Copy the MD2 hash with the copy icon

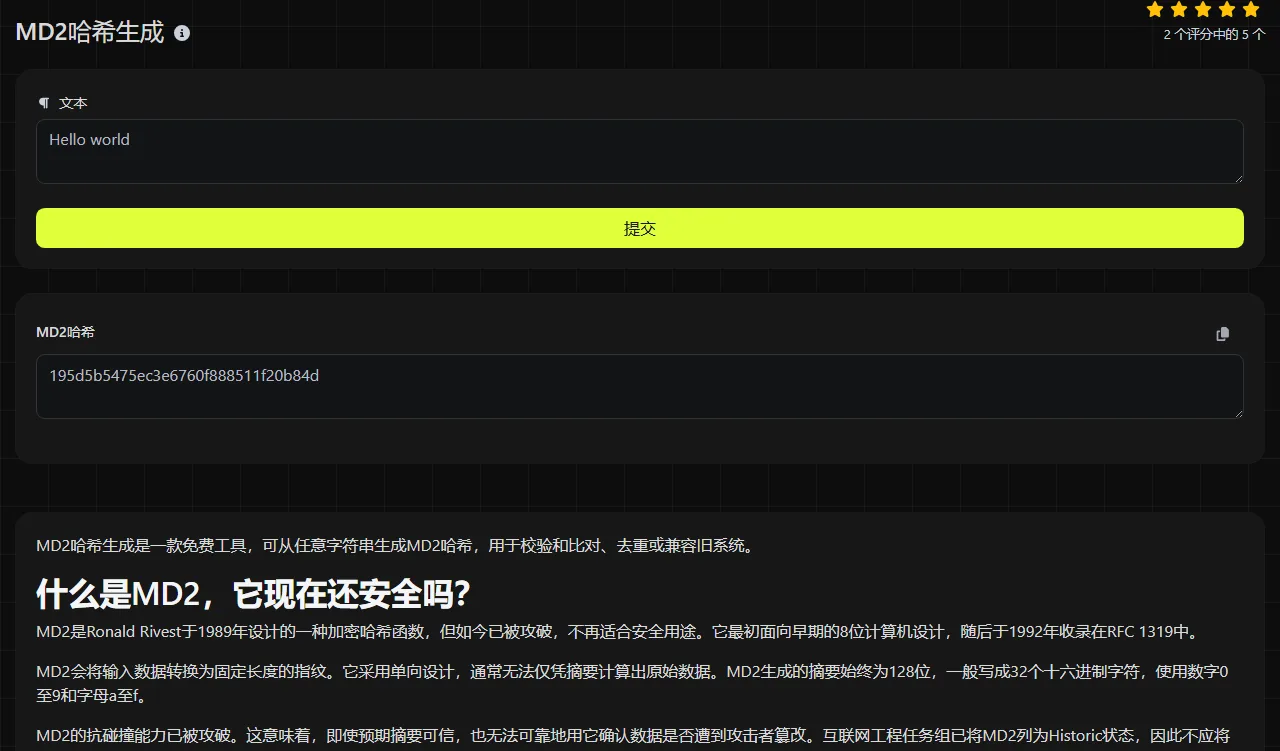(1222, 334)
